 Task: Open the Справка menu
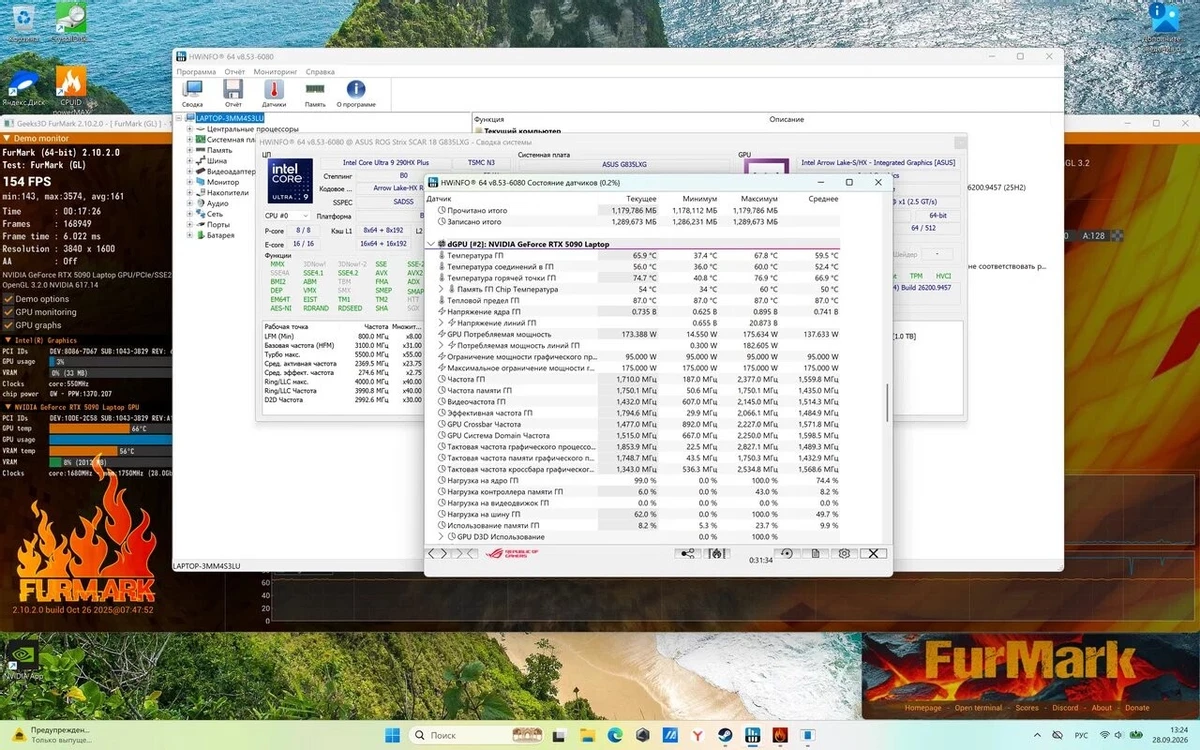320,72
